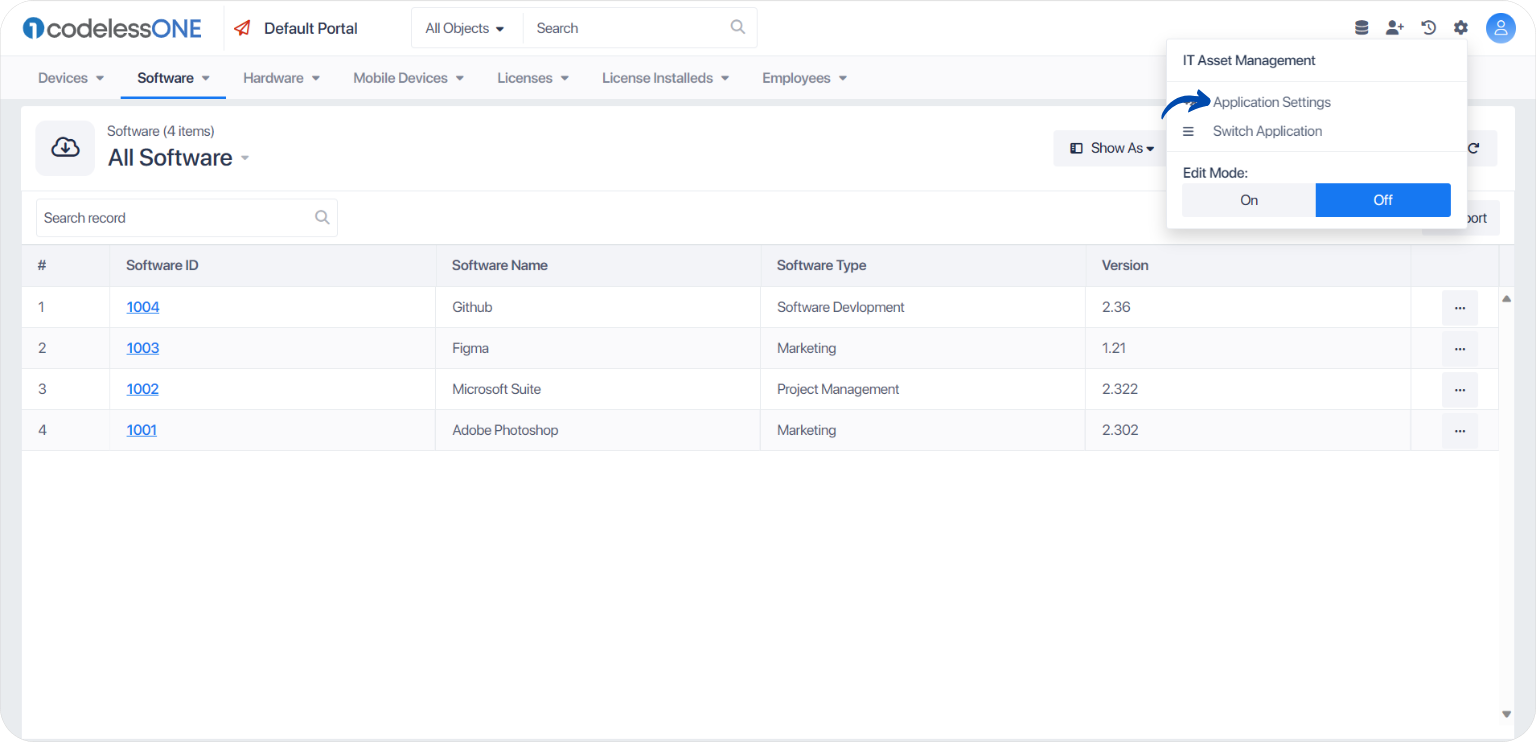Select the Github software name cell
1536x742 pixels.
(598, 307)
